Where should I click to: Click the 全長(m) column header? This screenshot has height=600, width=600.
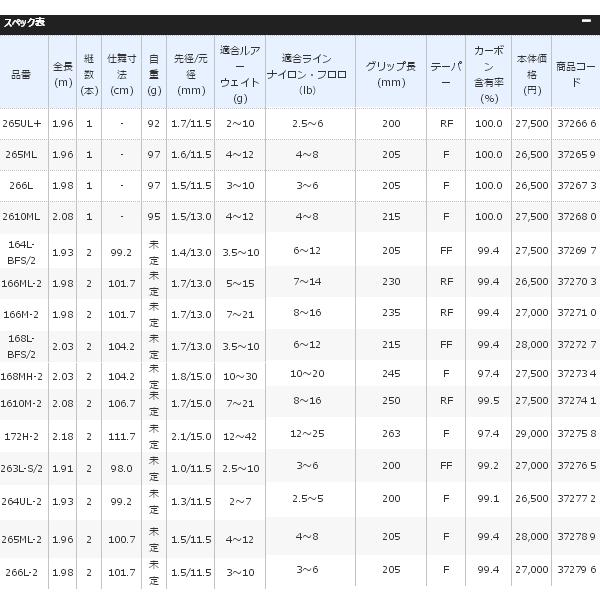(x=61, y=71)
